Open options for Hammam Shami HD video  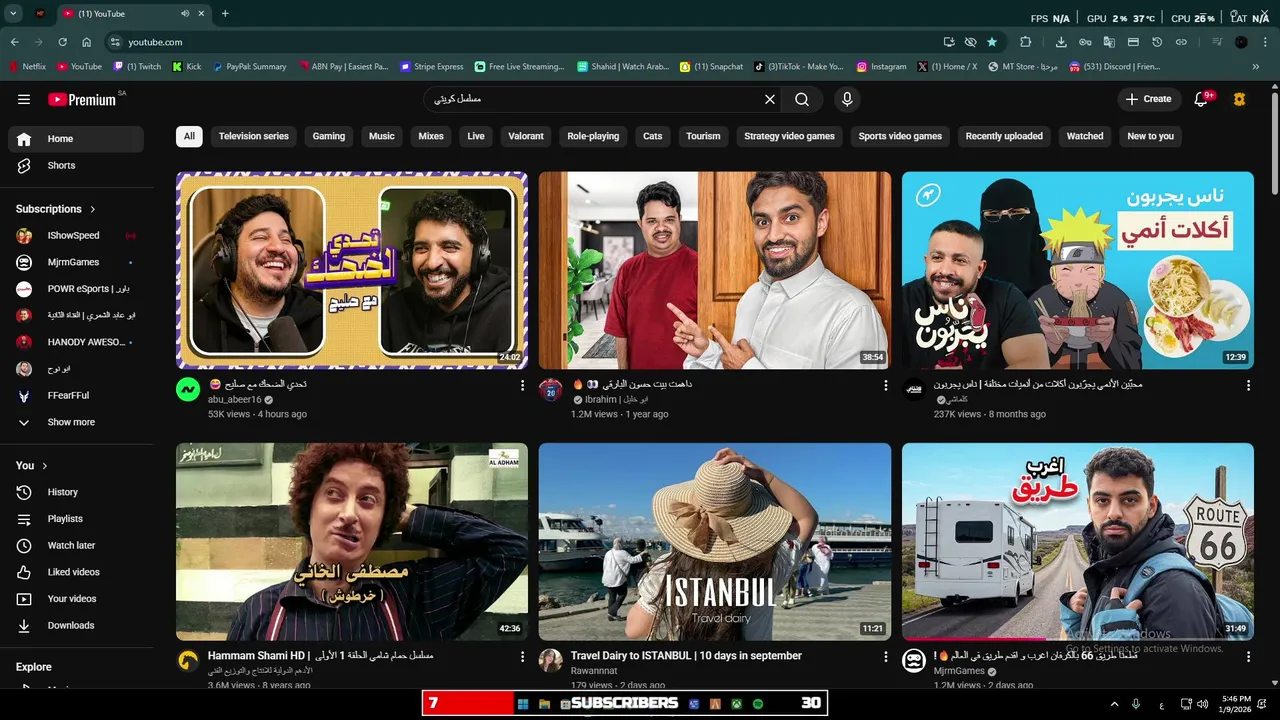(x=522, y=657)
